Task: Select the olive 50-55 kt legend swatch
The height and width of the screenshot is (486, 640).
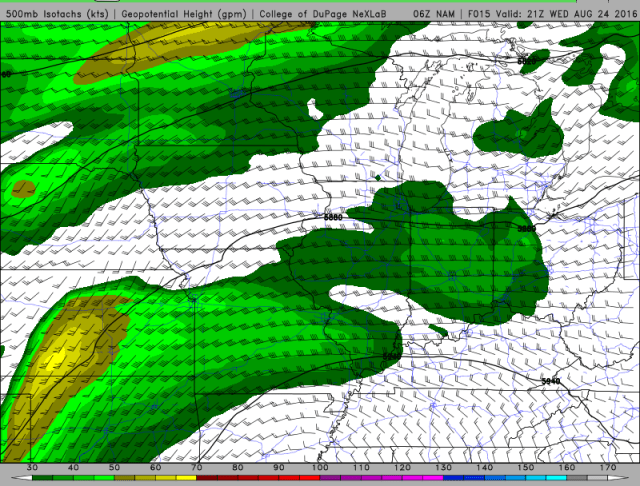Action: click(x=124, y=478)
